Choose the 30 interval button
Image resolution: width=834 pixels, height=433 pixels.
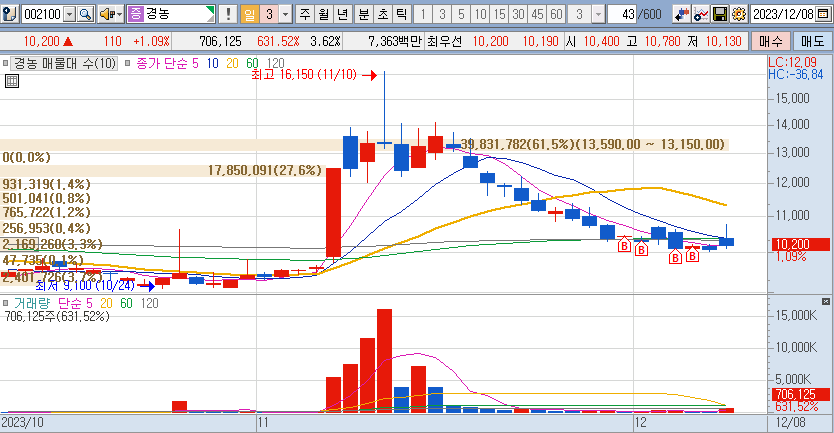click(519, 14)
